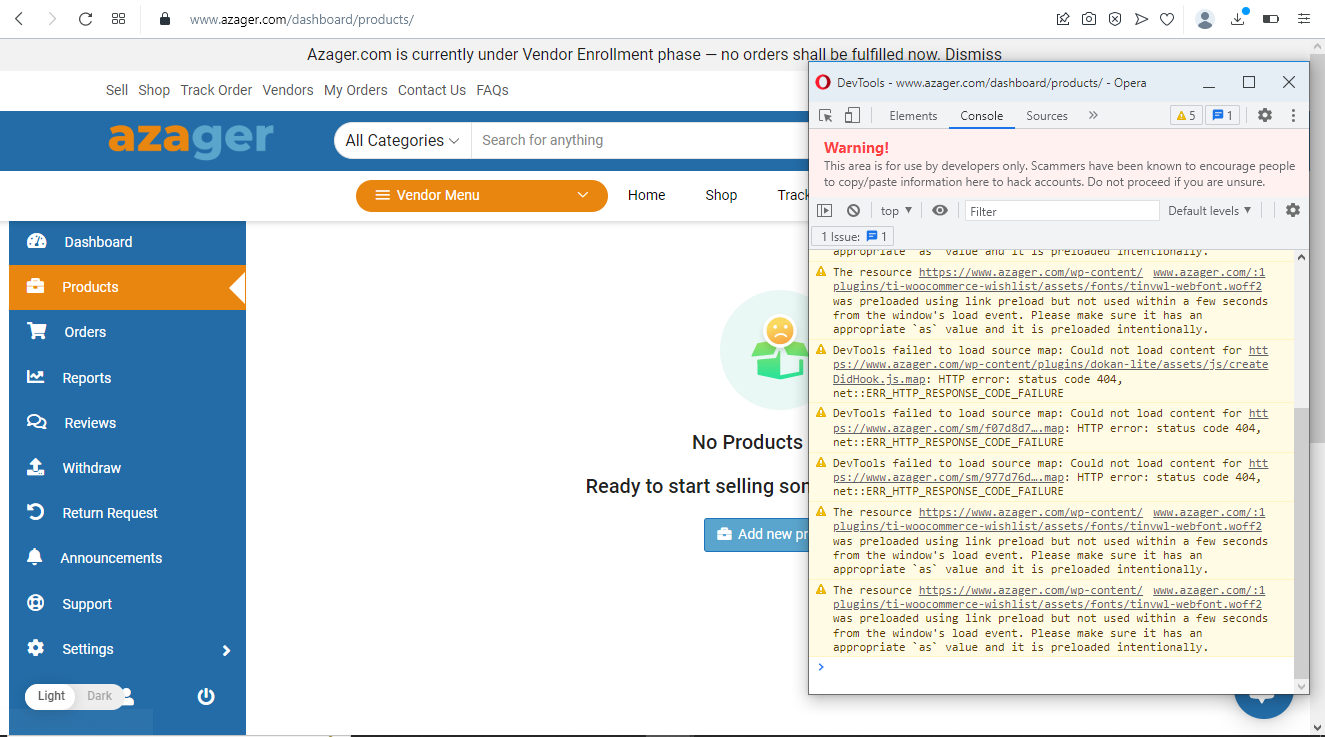Switch to the Sources tab
The image size is (1325, 737).
tap(1047, 116)
